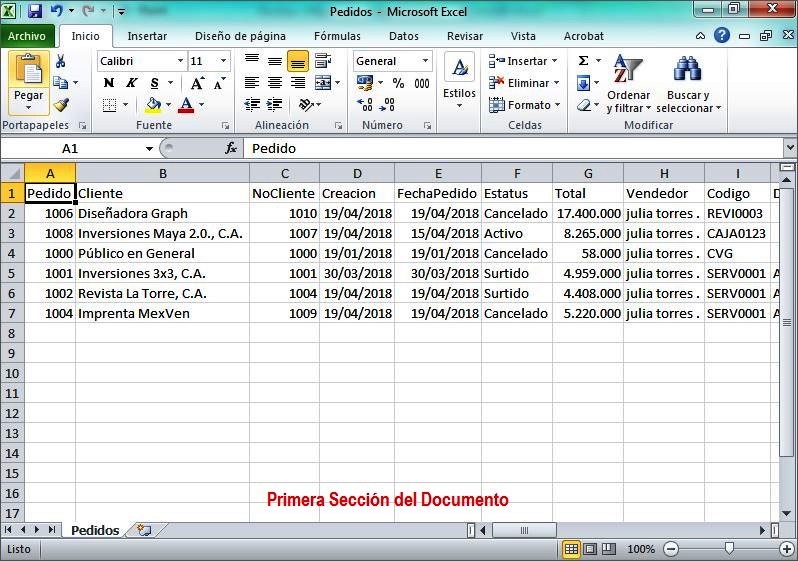Toggle align text left
The width and height of the screenshot is (798, 561).
252,82
